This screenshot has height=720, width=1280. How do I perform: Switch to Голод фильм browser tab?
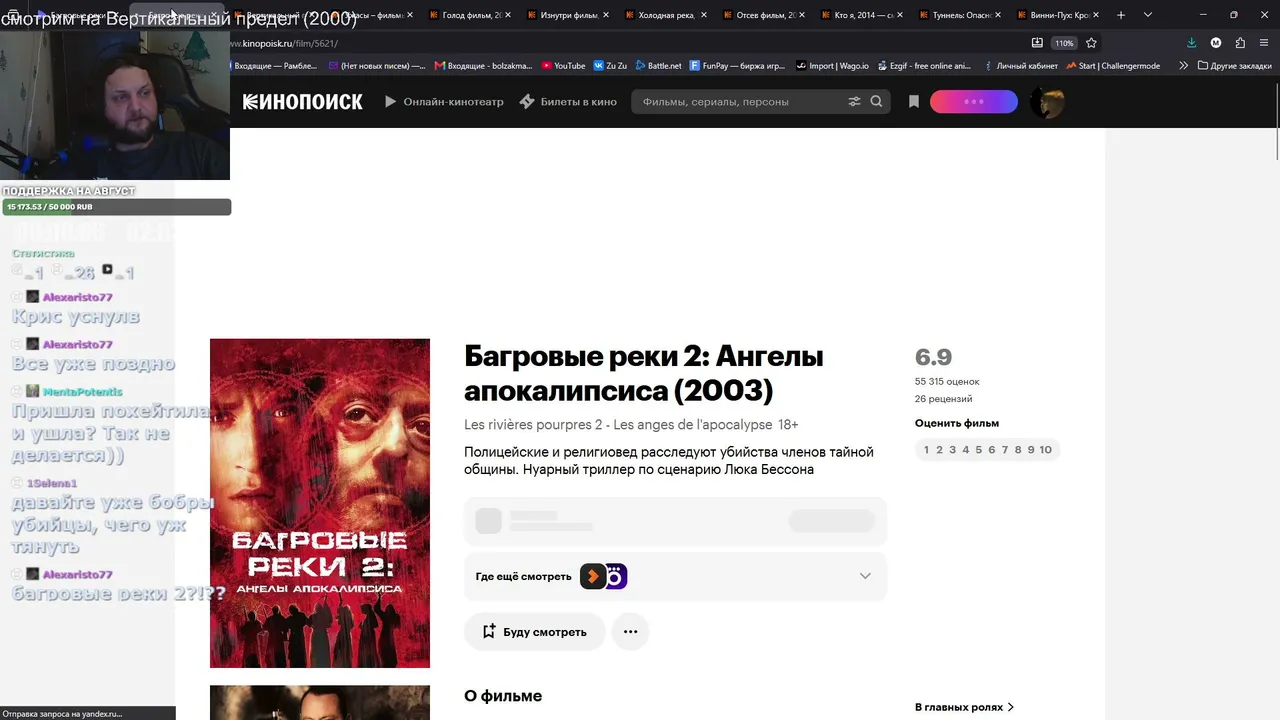click(470, 15)
